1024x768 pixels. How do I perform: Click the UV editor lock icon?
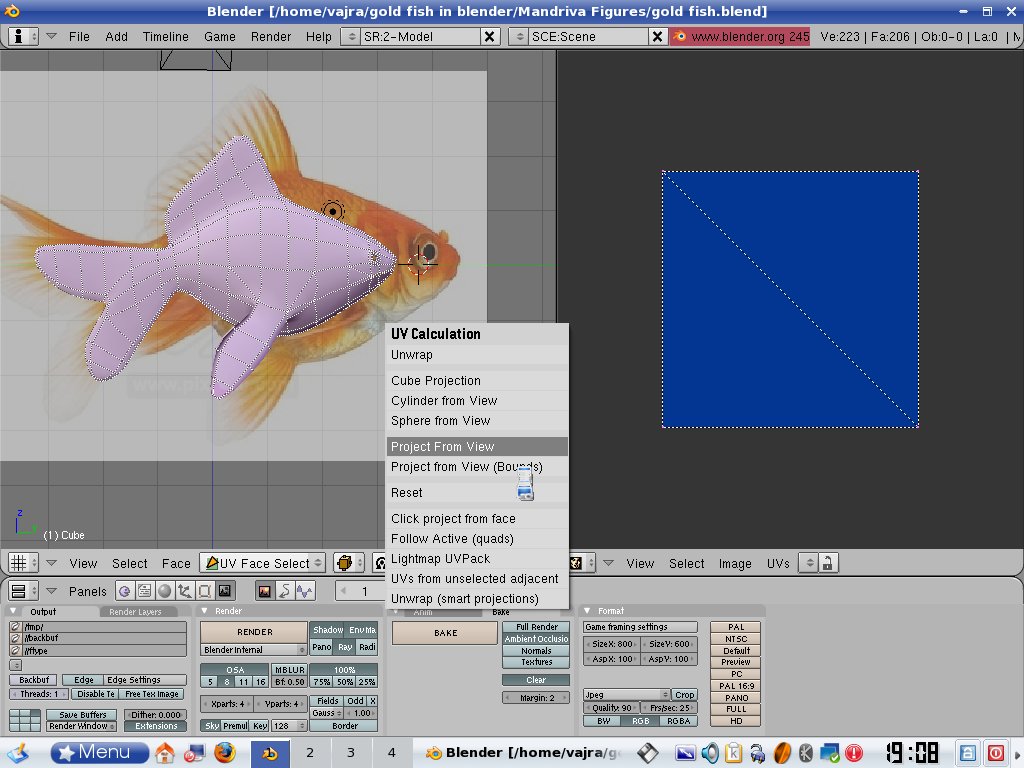(x=828, y=563)
